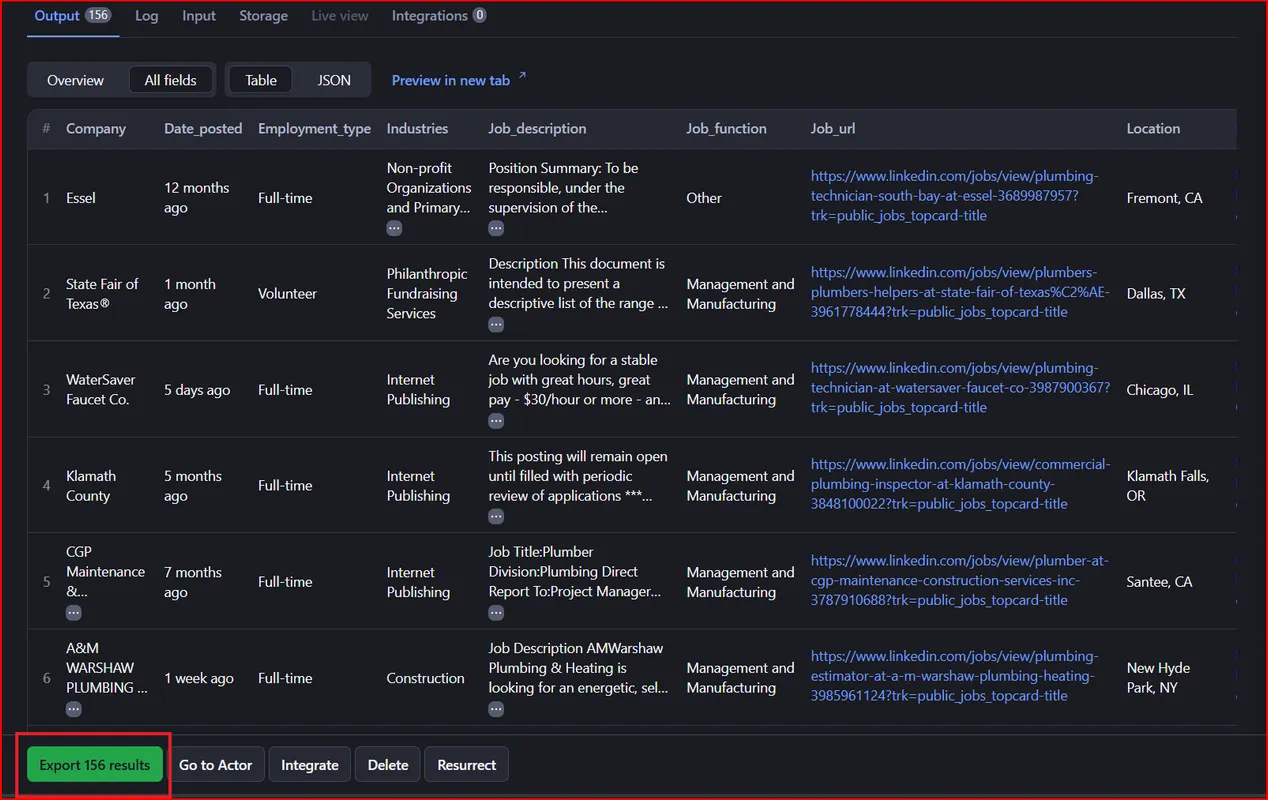Image resolution: width=1268 pixels, height=800 pixels.
Task: Click the '1 week ago' date cell
Action: coord(199,678)
